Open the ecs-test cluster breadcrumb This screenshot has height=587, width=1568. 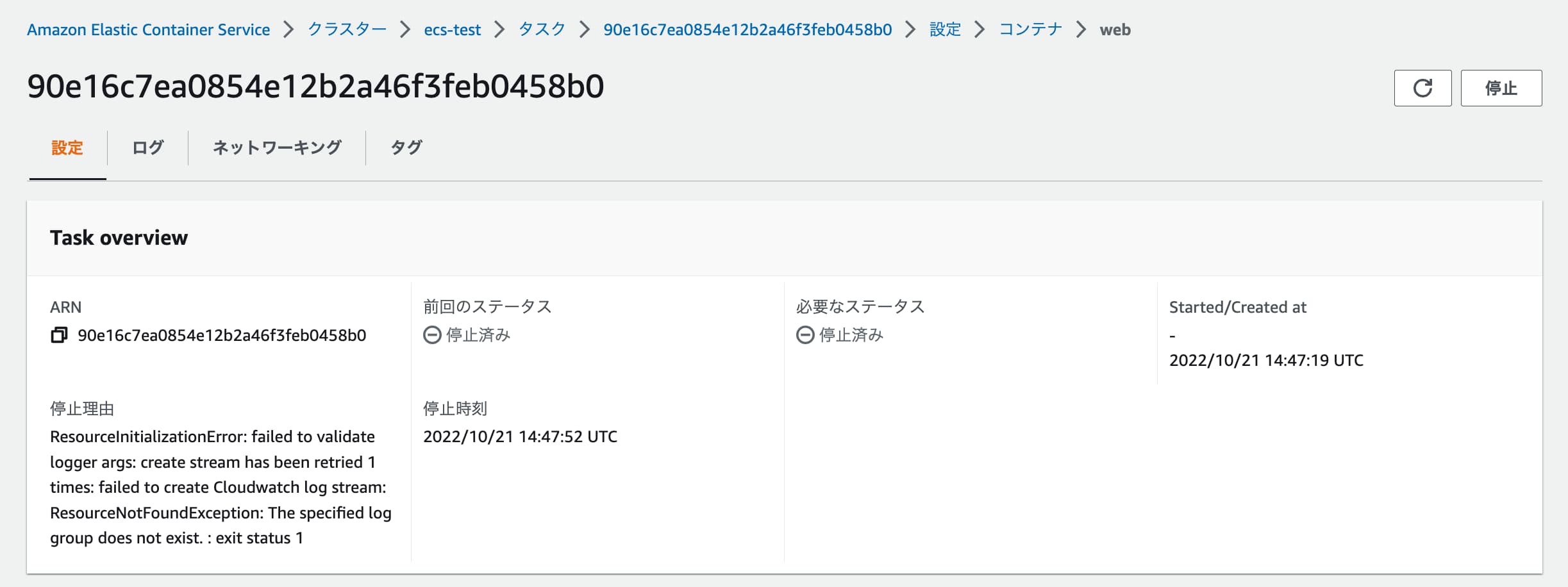452,29
